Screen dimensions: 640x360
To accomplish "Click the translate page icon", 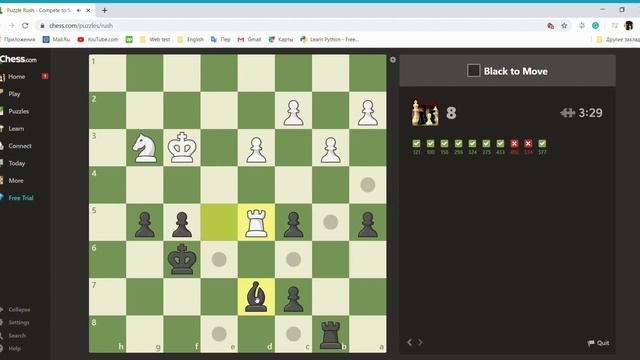I will pos(550,26).
